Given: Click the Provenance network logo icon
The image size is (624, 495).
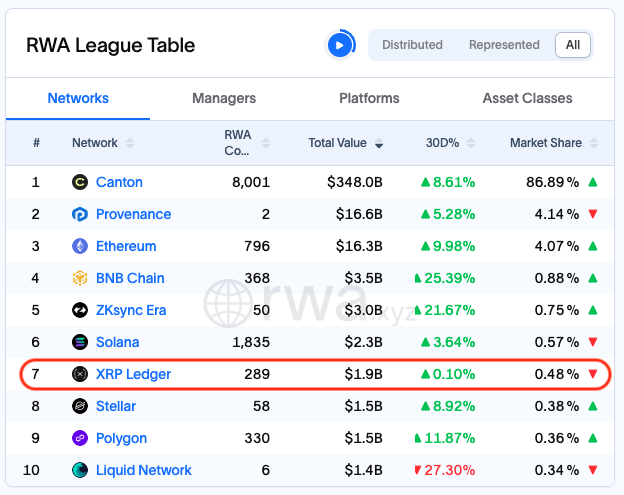Looking at the screenshot, I should (x=80, y=214).
